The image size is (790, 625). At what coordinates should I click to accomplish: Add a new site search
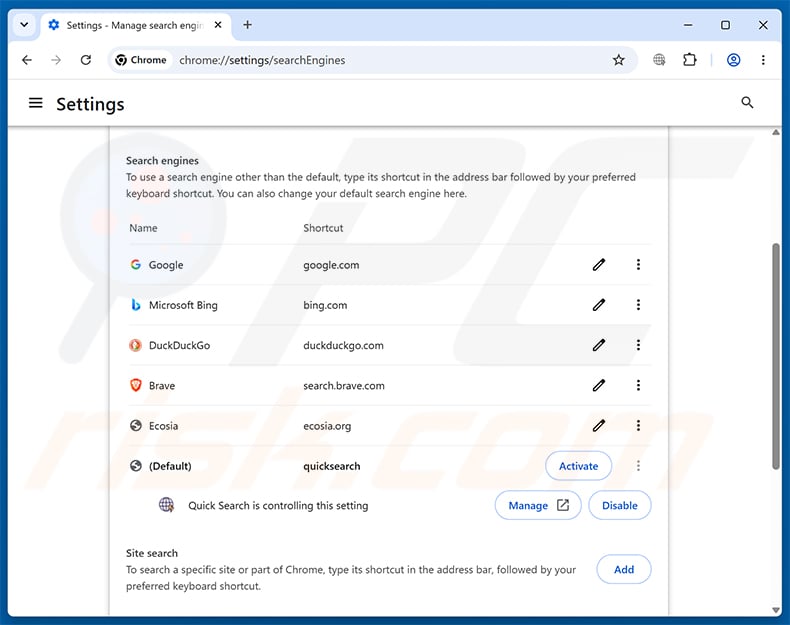[624, 569]
